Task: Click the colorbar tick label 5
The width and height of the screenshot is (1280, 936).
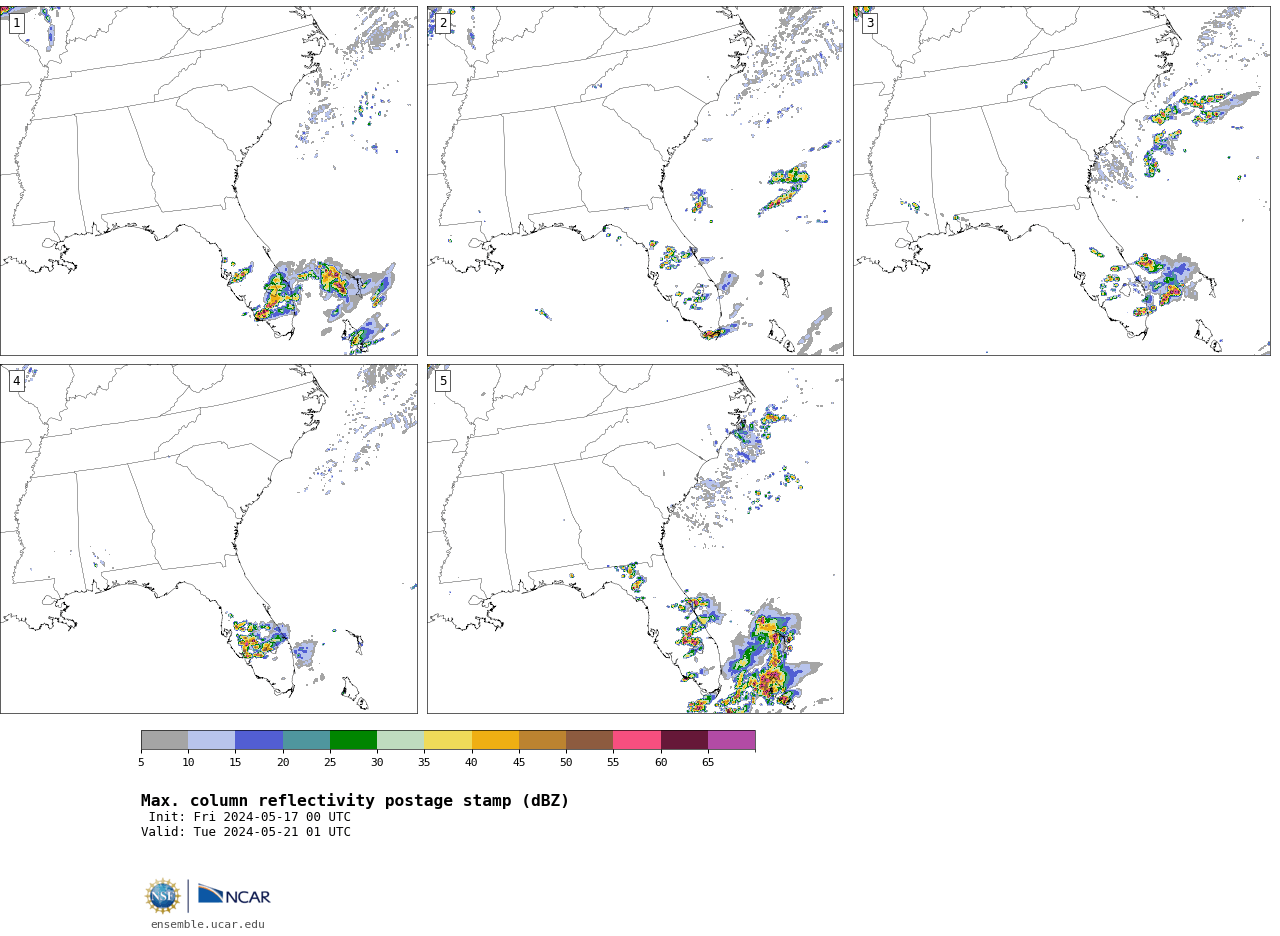Action: [141, 763]
